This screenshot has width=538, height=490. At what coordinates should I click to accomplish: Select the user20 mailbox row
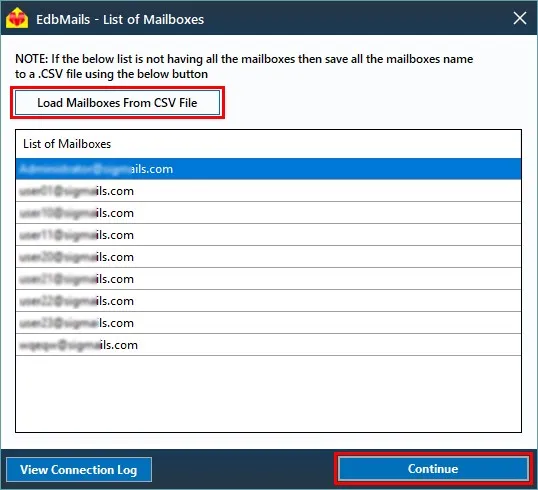pyautogui.click(x=268, y=257)
